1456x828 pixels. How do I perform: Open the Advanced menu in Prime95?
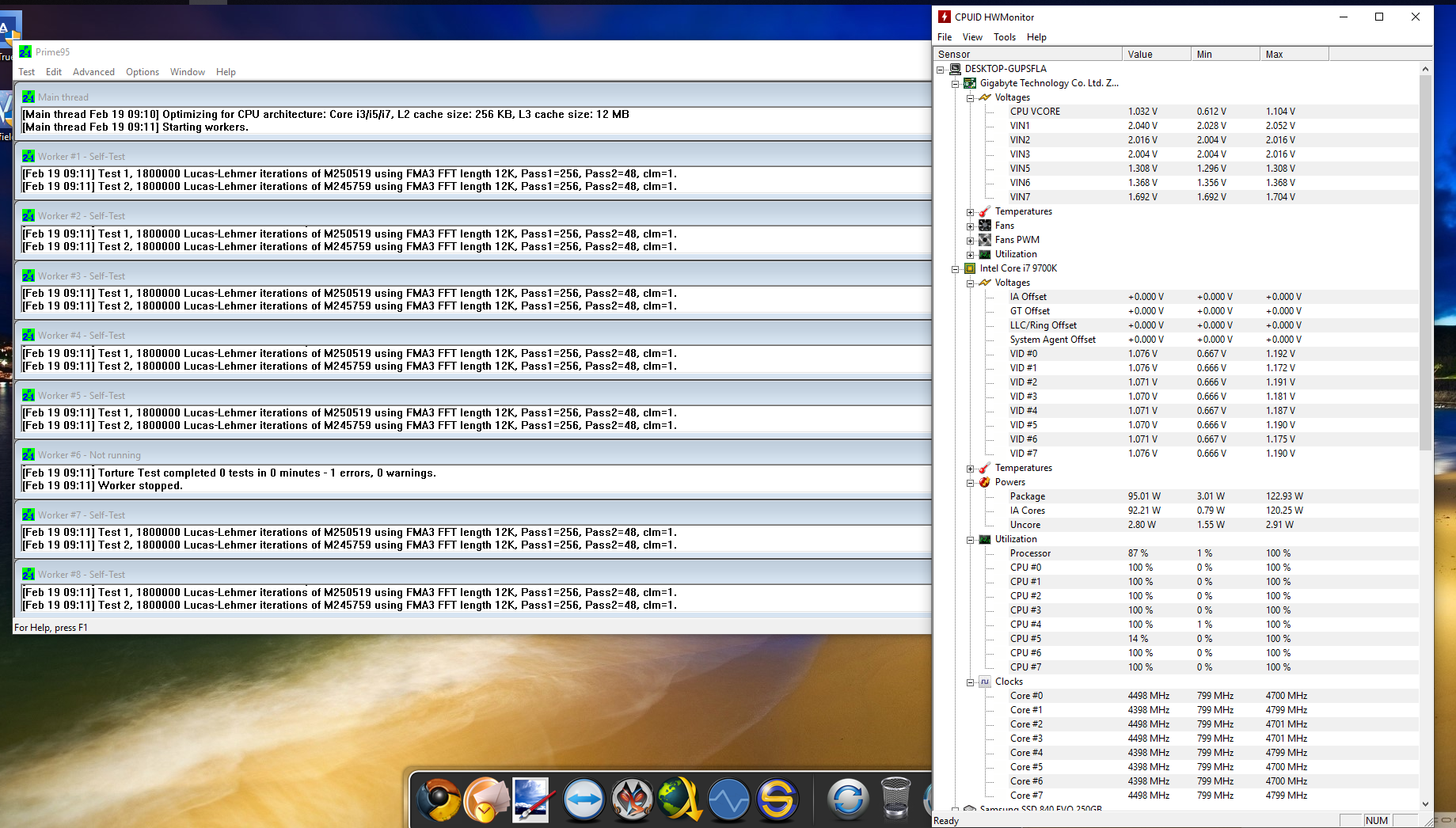[x=93, y=72]
